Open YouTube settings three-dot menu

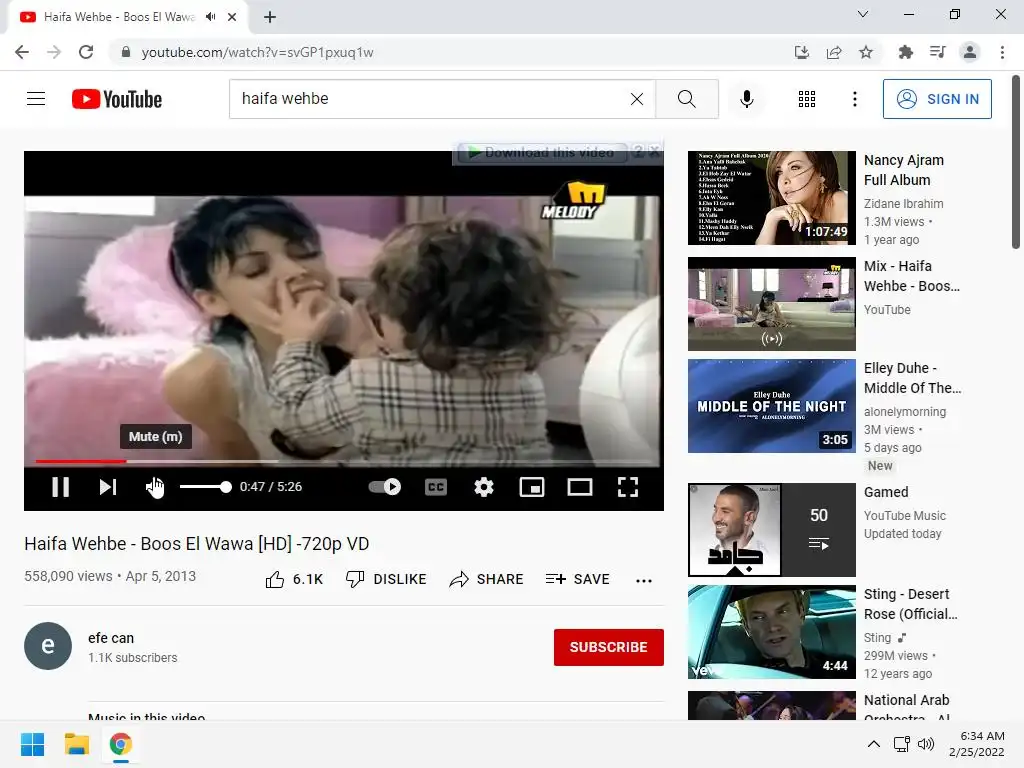point(854,99)
